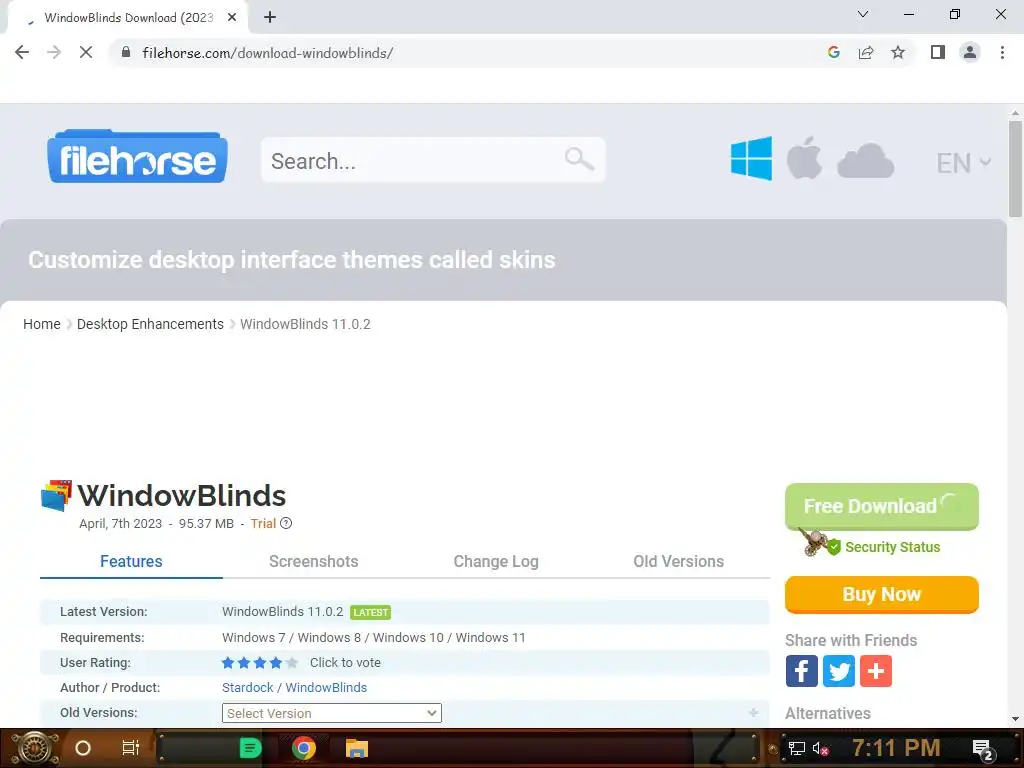Open the Stardock author link

[248, 688]
